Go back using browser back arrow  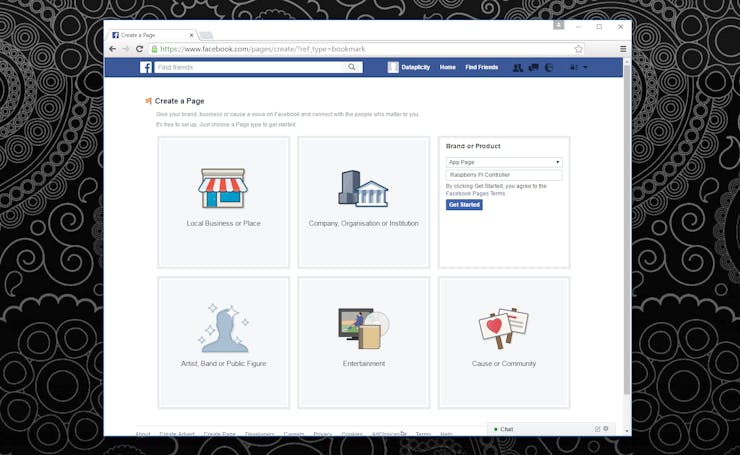pos(112,49)
